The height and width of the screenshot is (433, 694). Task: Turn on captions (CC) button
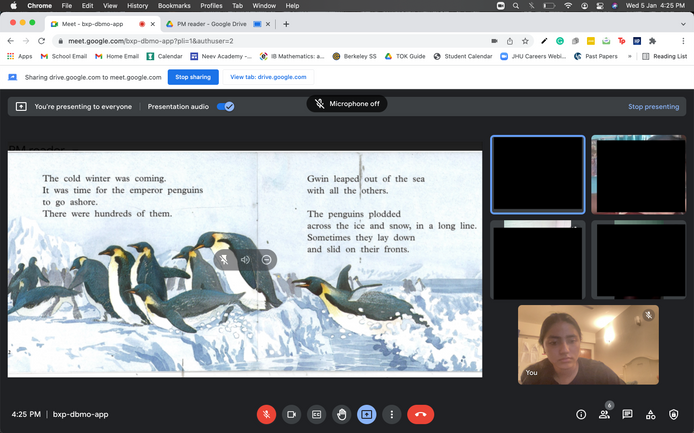tap(316, 414)
